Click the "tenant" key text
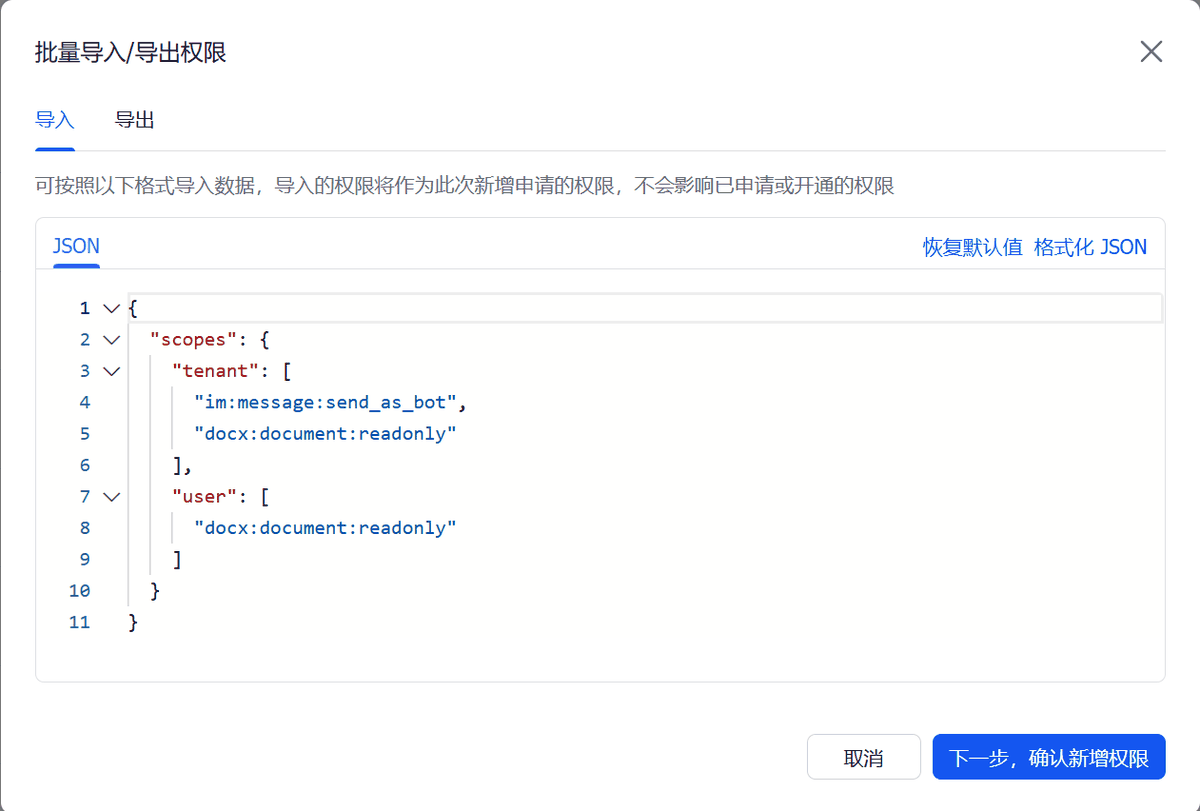 point(215,371)
